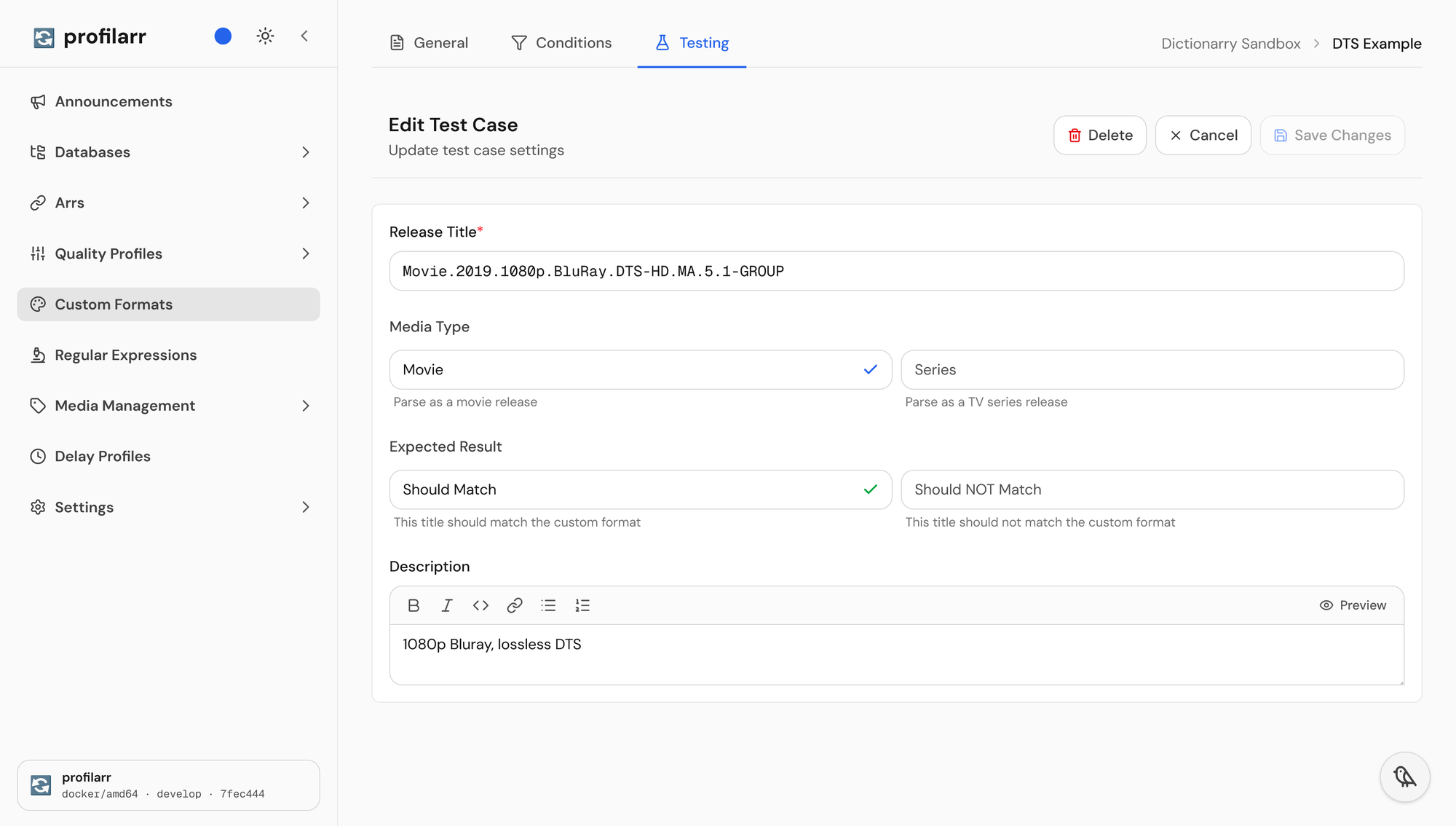Image resolution: width=1456 pixels, height=826 pixels.
Task: Click the Settings gear icon
Action: tap(38, 507)
